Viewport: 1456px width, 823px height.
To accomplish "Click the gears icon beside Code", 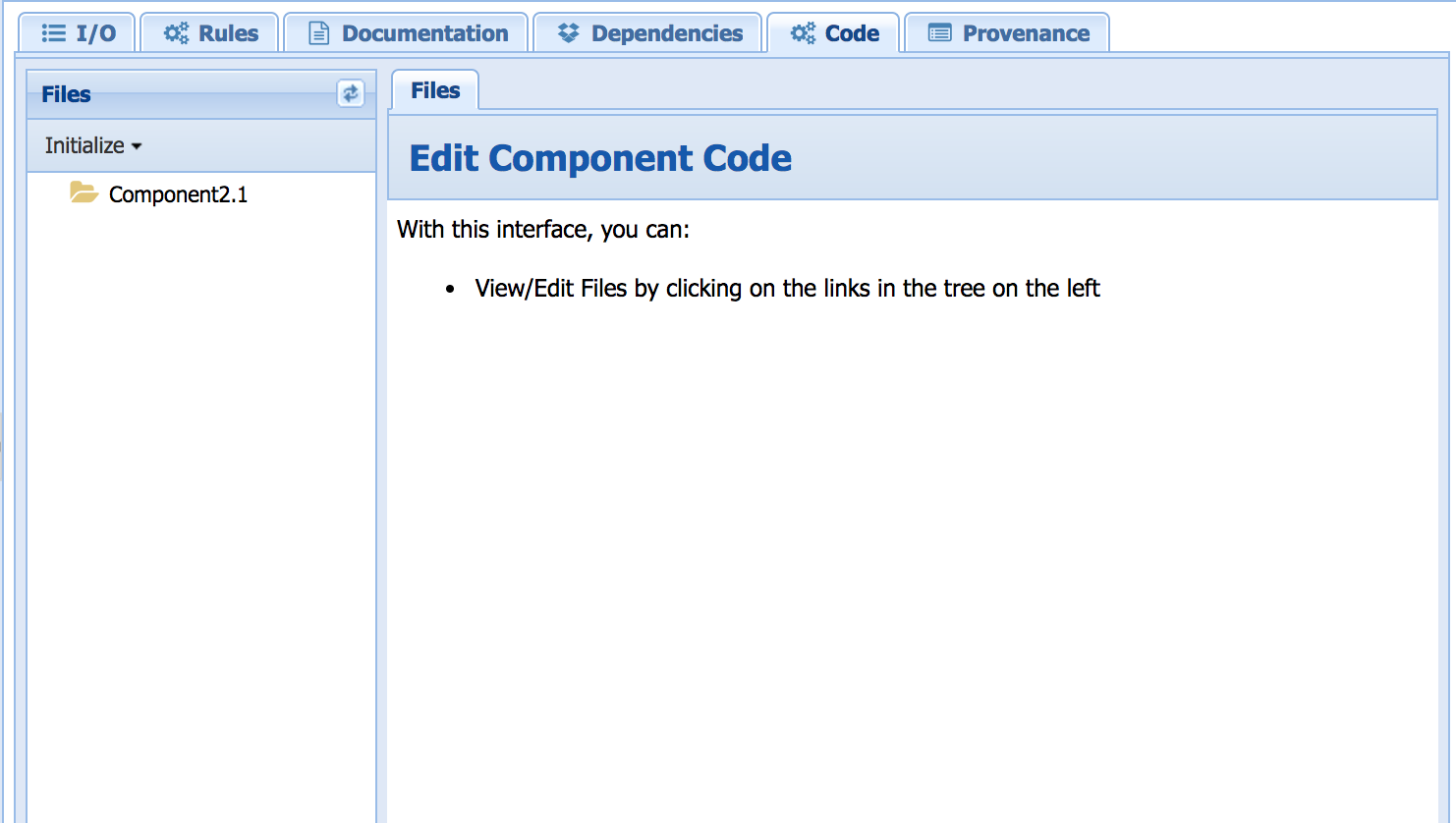I will coord(803,33).
